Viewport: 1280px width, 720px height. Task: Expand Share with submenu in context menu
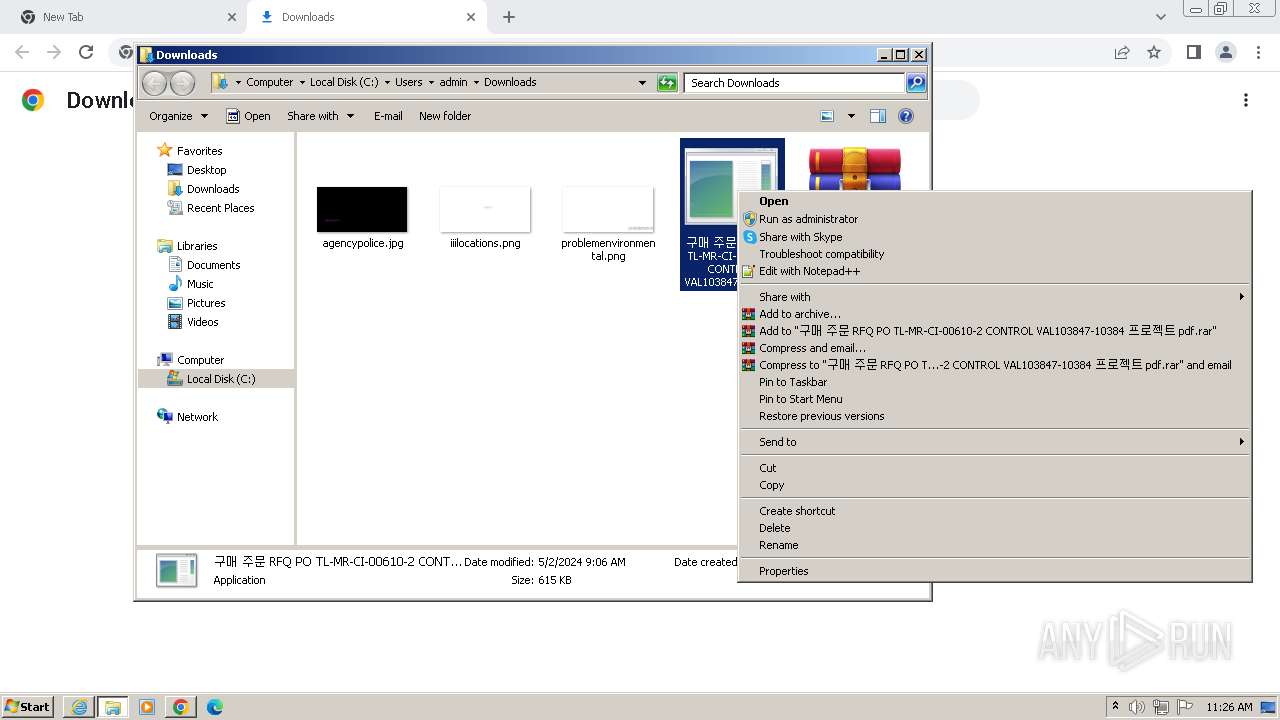pyautogui.click(x=995, y=297)
